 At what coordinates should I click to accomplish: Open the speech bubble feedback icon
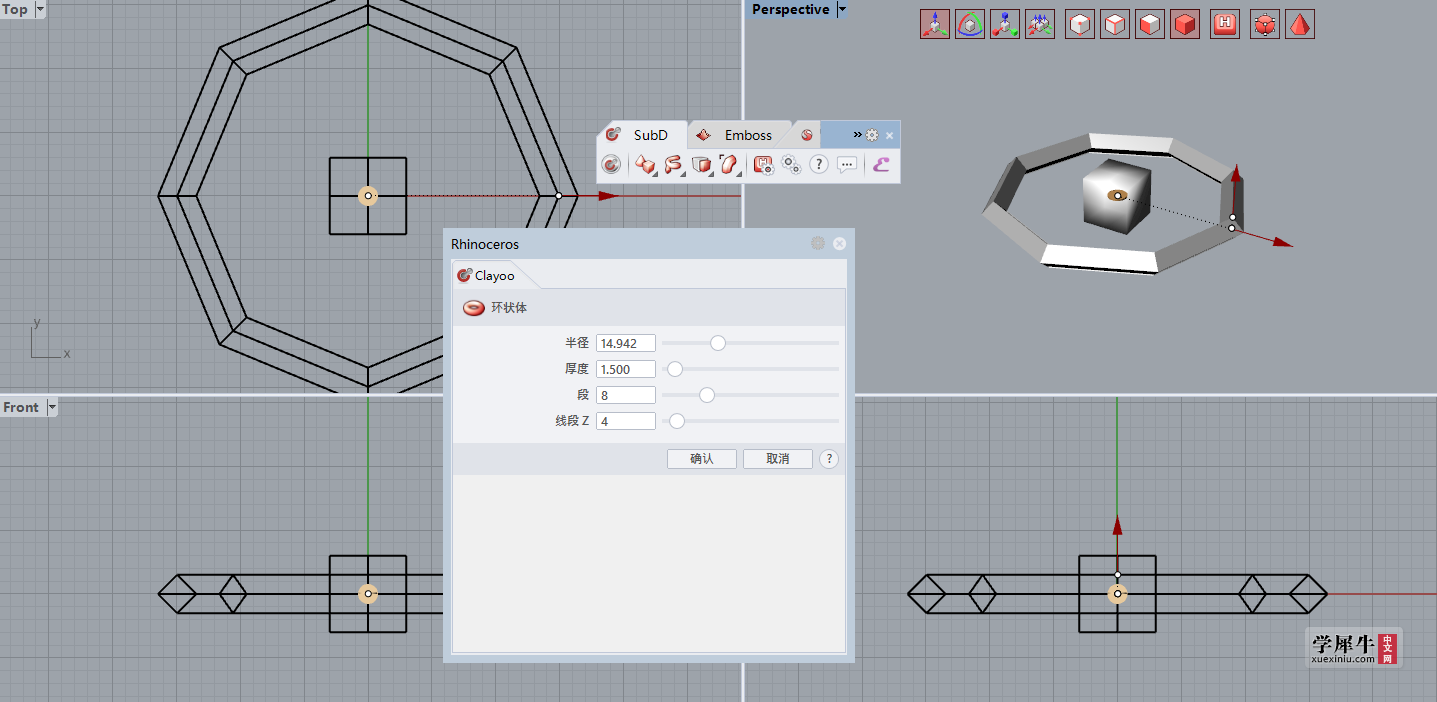click(x=847, y=164)
